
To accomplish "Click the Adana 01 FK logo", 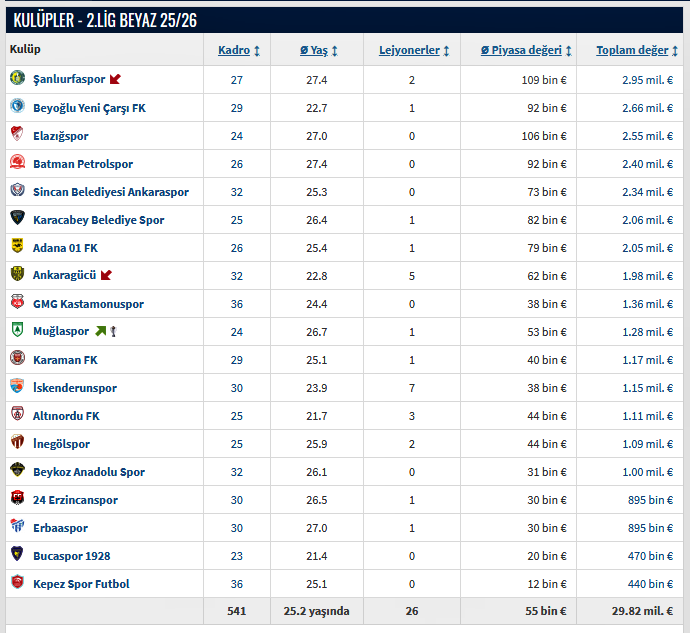I will [x=17, y=247].
